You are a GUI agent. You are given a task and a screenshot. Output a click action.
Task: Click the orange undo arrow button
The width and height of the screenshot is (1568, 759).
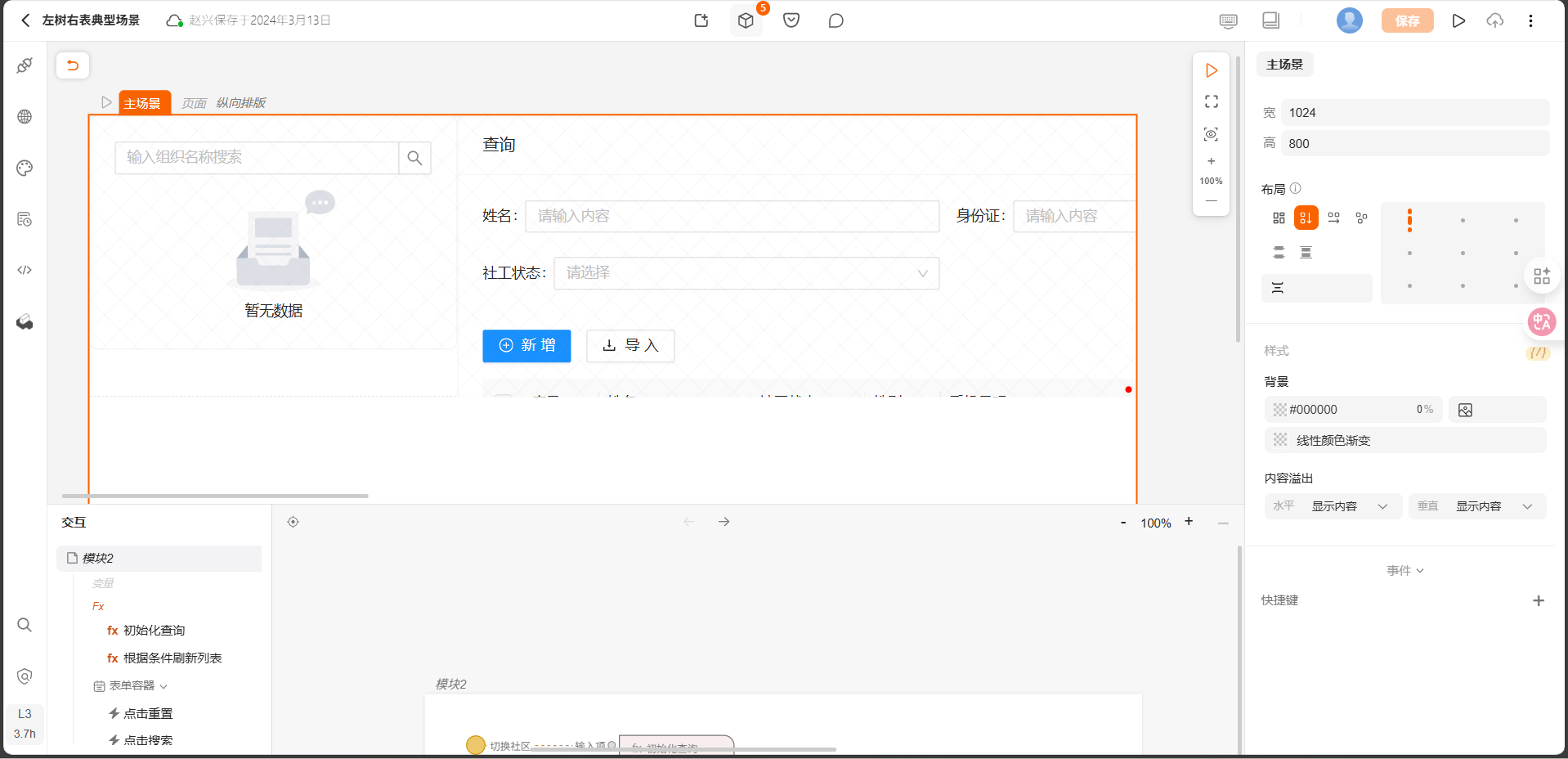click(x=73, y=65)
